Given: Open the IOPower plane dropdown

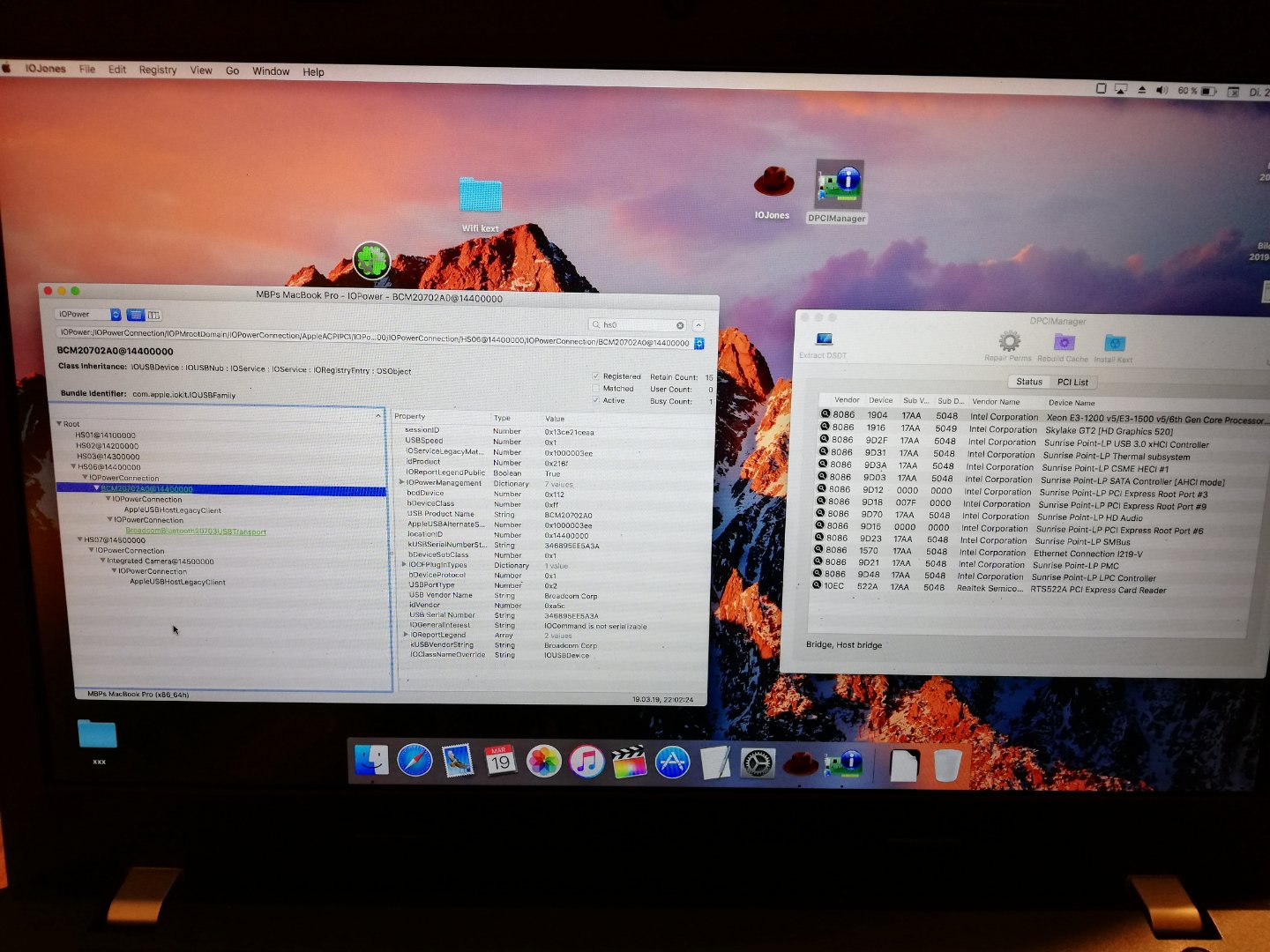Looking at the screenshot, I should [x=87, y=314].
